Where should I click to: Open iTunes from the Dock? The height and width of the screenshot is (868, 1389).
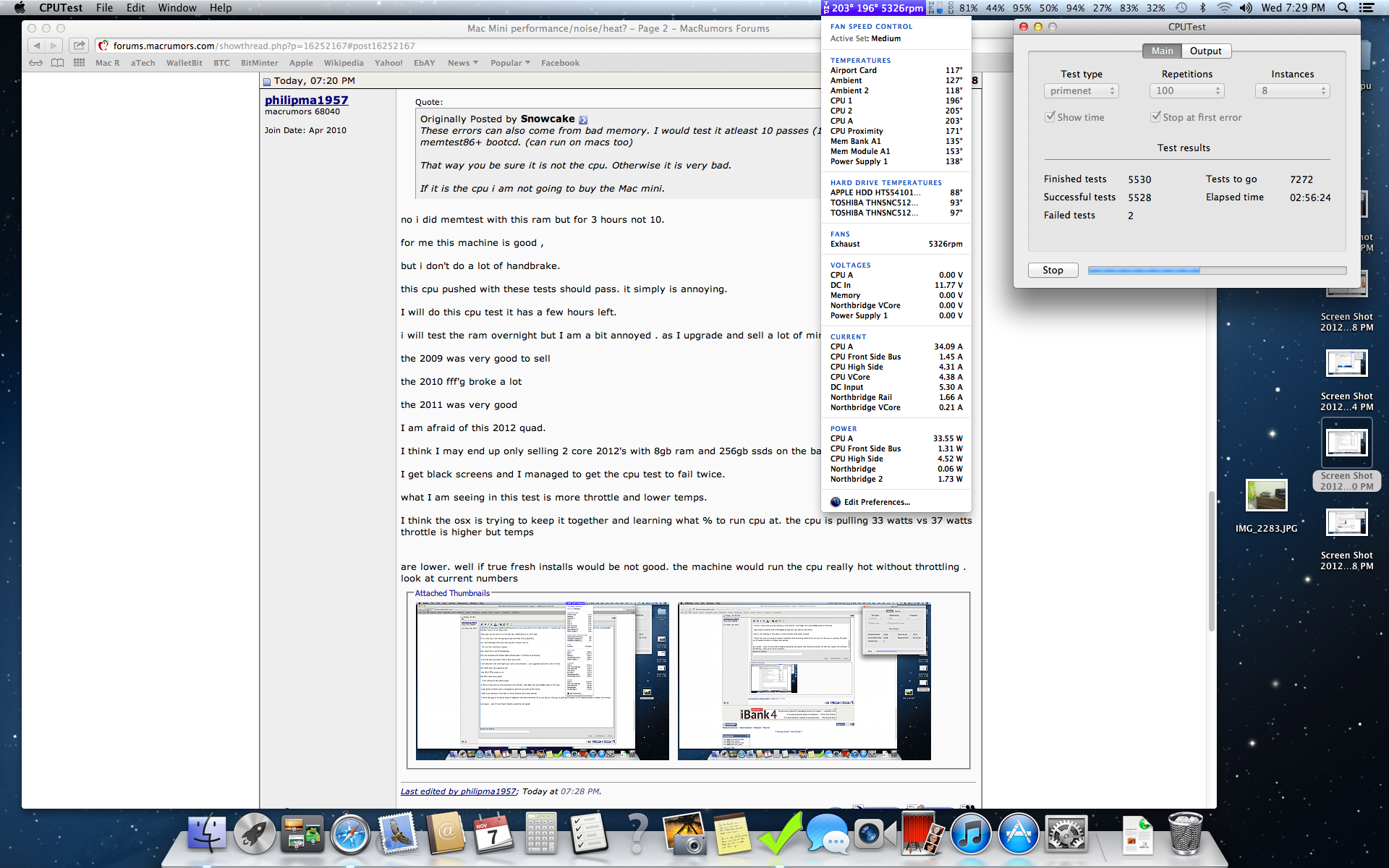969,834
